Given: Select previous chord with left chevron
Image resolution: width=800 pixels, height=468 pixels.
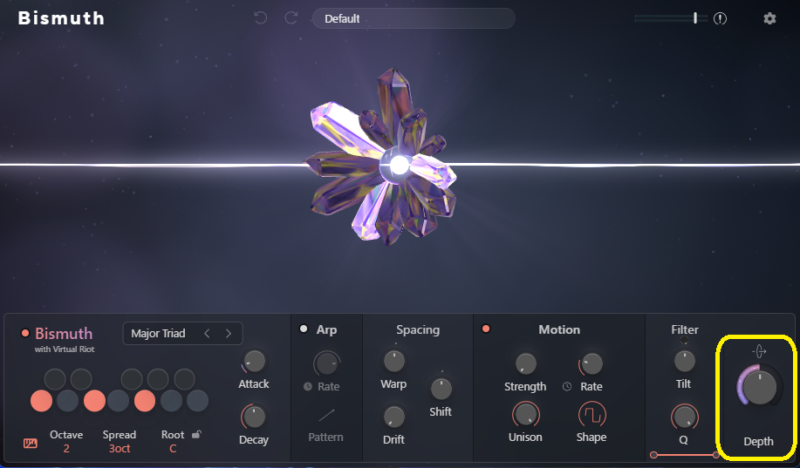Looking at the screenshot, I should click(207, 333).
